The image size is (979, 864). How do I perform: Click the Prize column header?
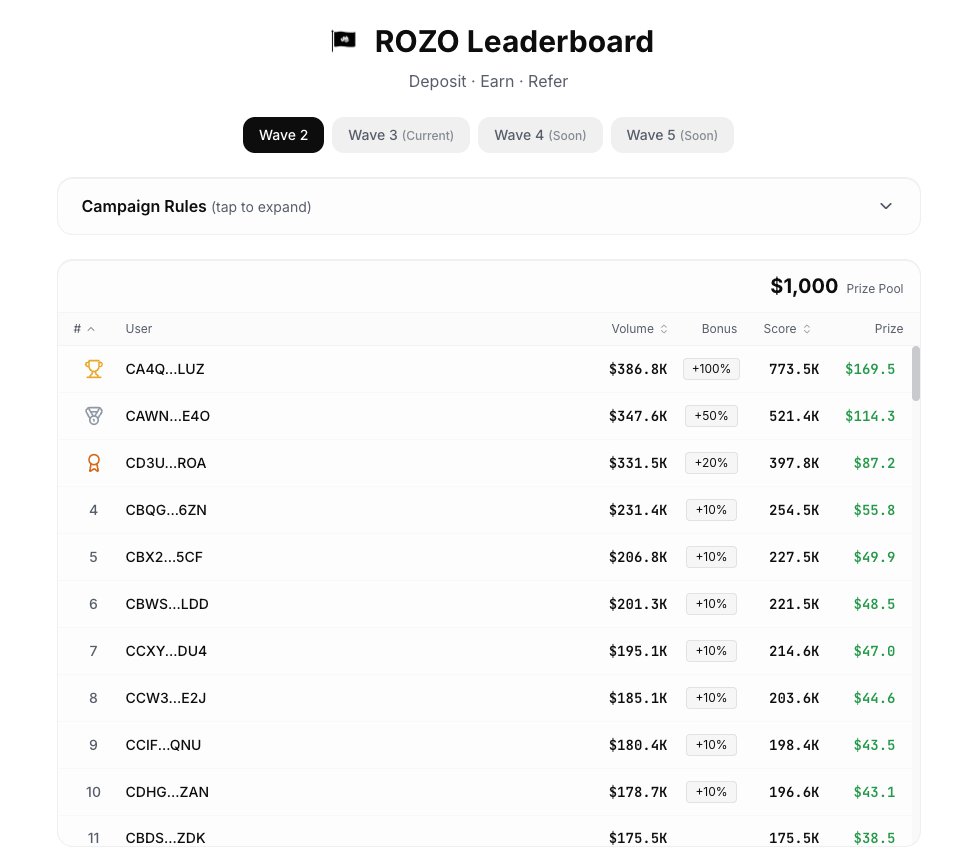[888, 329]
